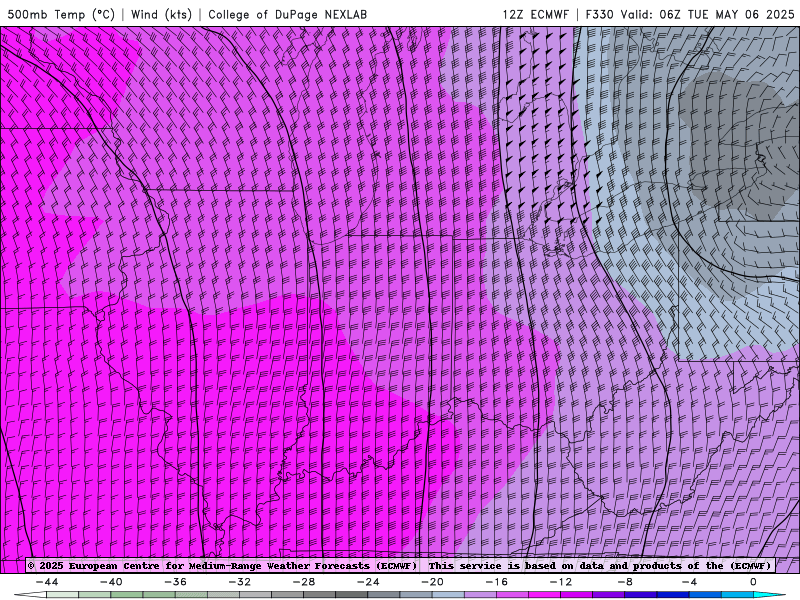Screen dimensions: 800x600
Task: Click the cyan arrow at colorbar's warm end
Action: click(x=769, y=595)
